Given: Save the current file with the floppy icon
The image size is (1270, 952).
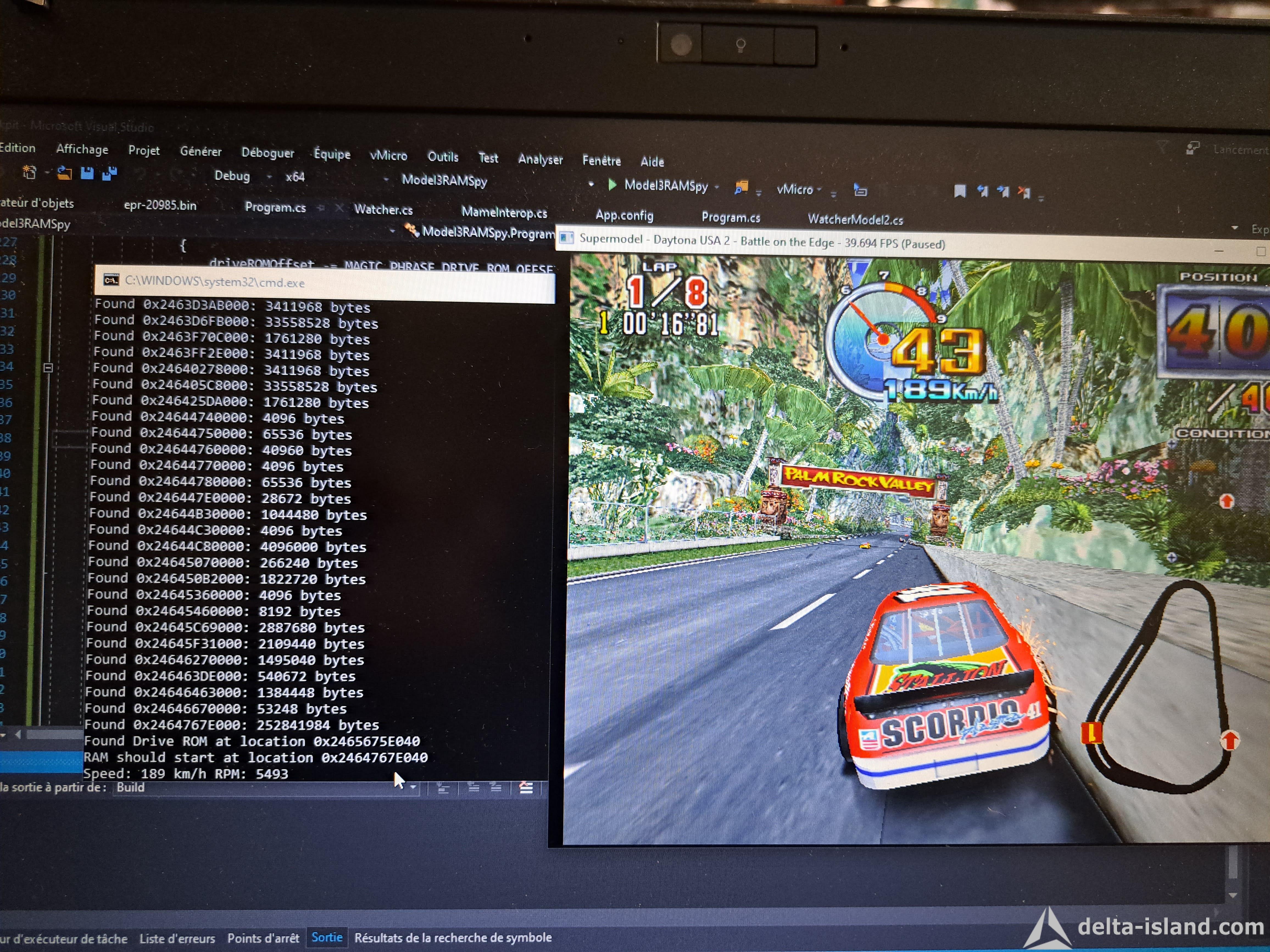Looking at the screenshot, I should (87, 173).
